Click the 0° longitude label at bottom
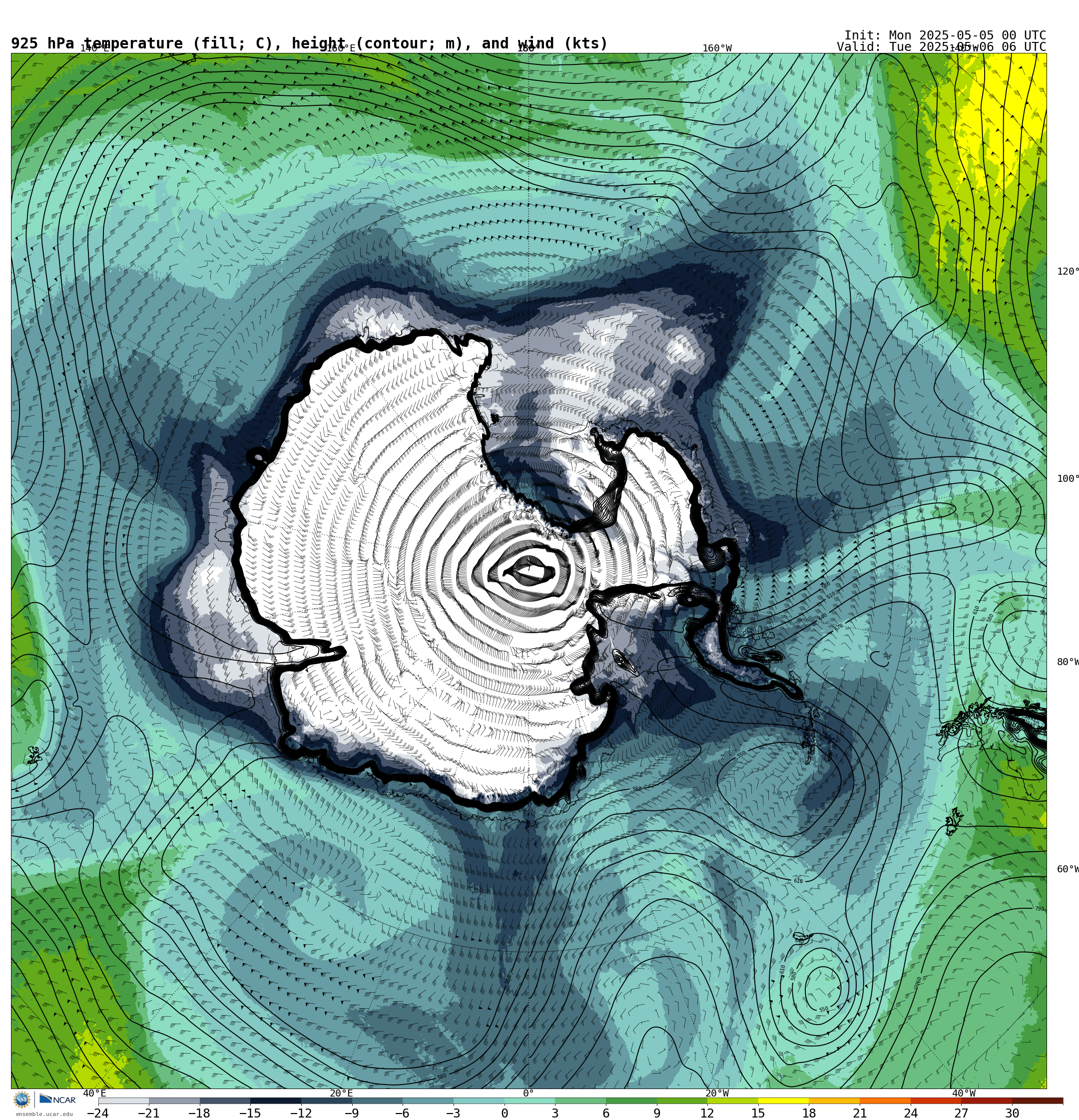The width and height of the screenshot is (1079, 1120). (529, 1093)
